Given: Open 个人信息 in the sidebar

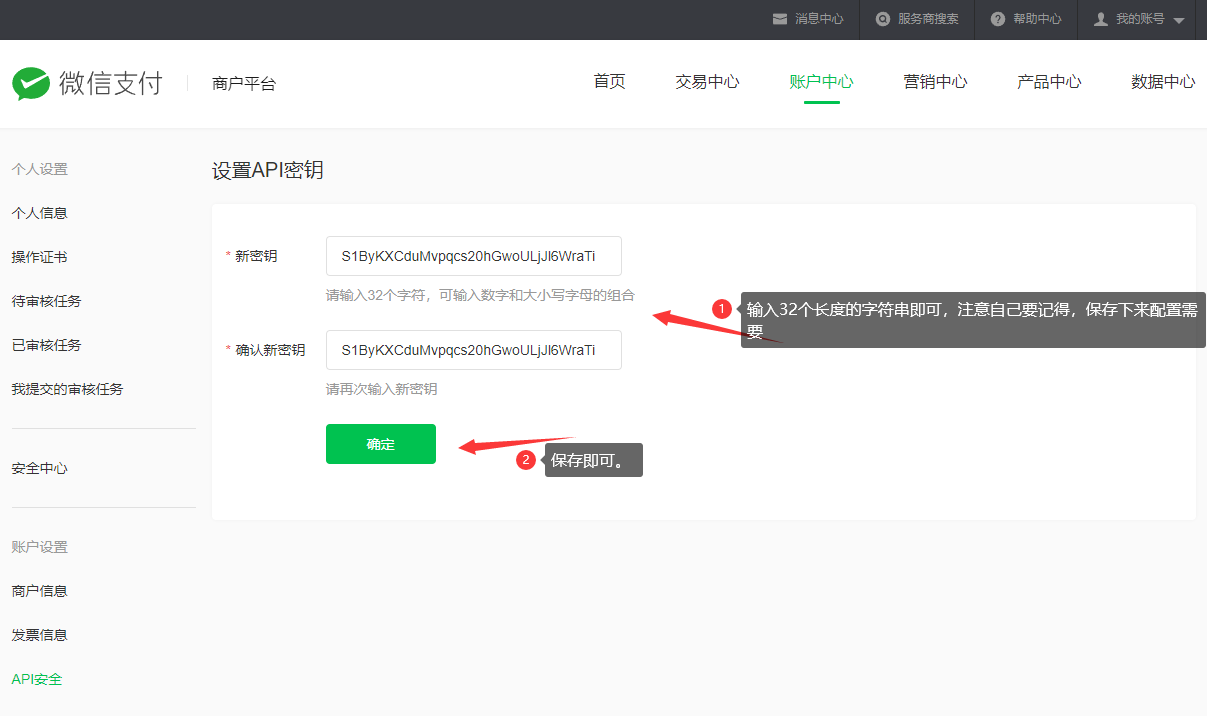Looking at the screenshot, I should tap(40, 213).
